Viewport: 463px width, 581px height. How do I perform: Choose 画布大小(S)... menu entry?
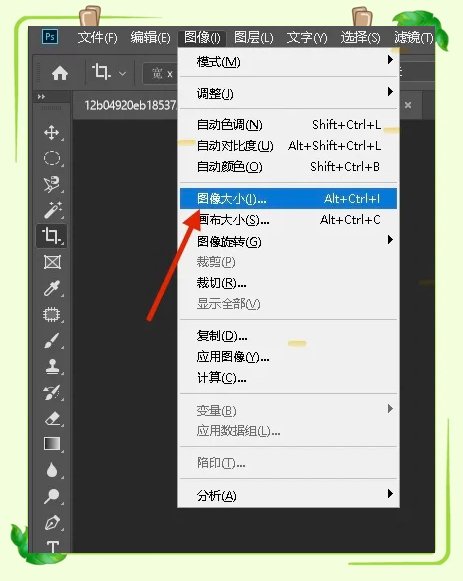coord(288,220)
